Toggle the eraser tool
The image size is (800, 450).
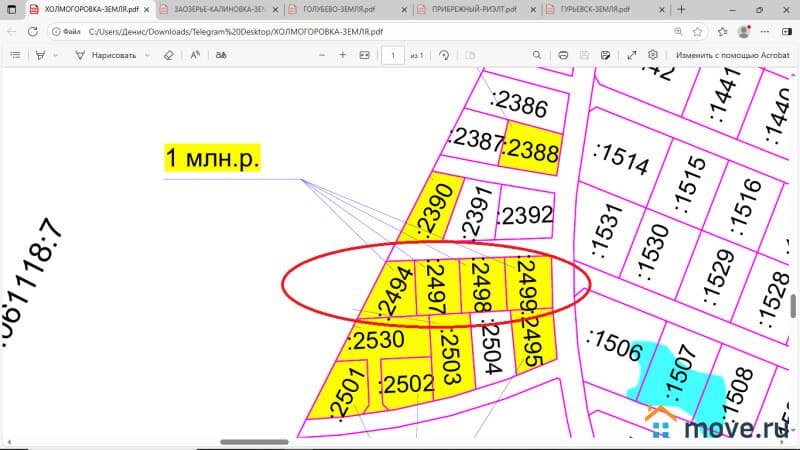(168, 55)
